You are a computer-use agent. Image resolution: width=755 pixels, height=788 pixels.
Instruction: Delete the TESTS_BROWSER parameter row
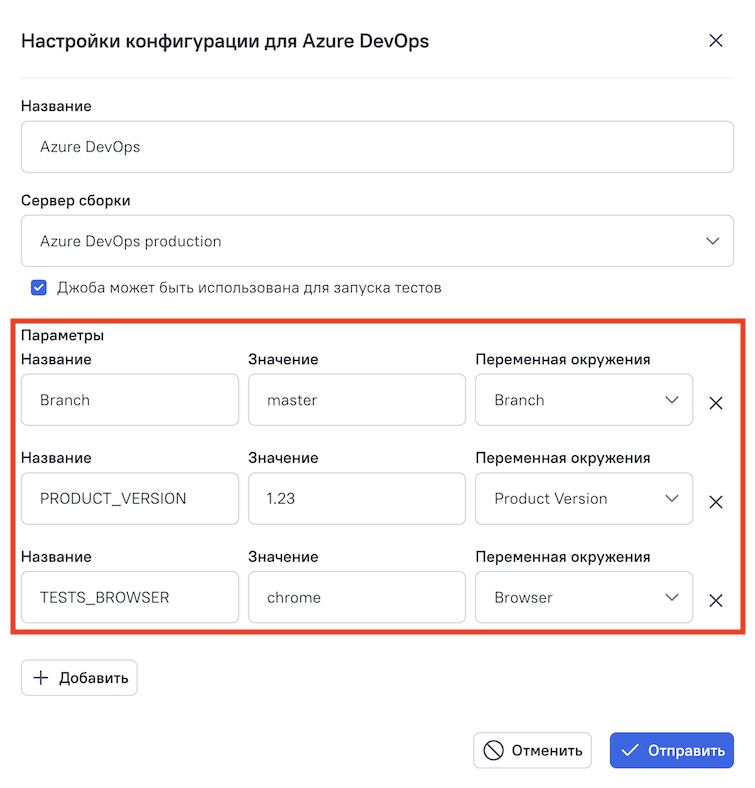(715, 601)
